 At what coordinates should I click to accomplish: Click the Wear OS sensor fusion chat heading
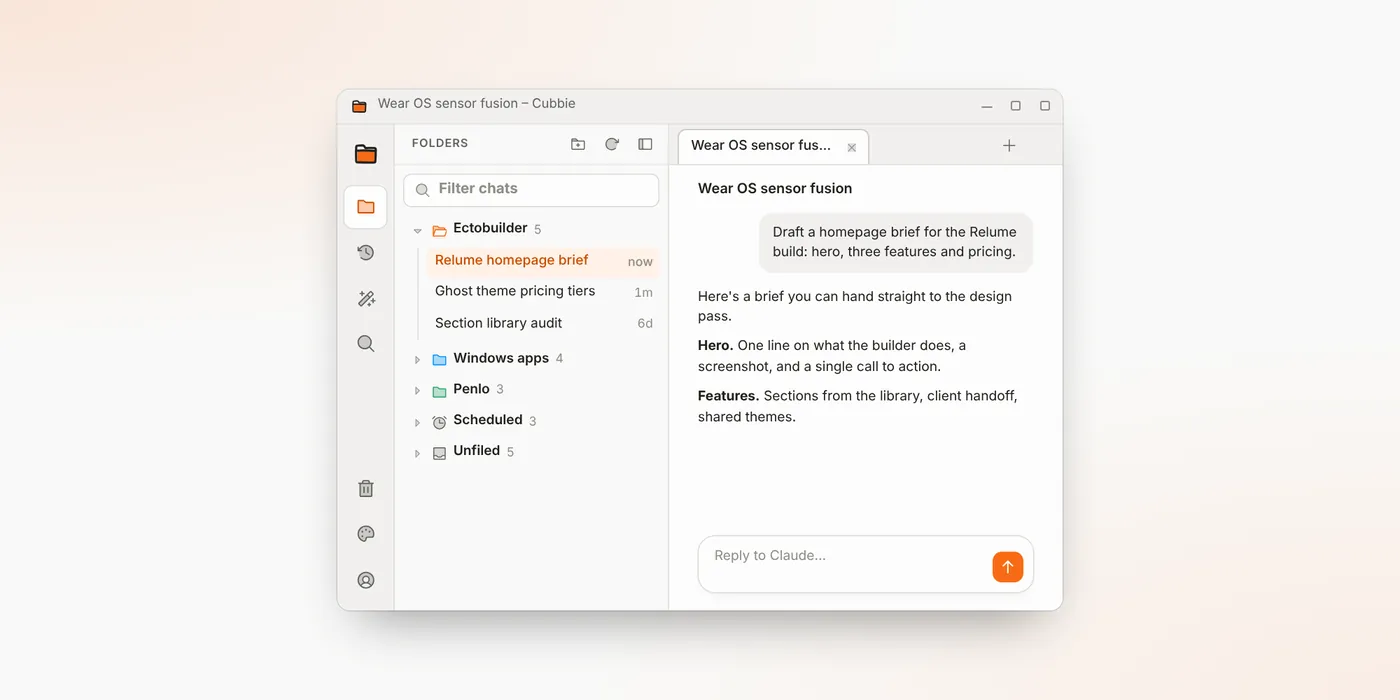[775, 188]
